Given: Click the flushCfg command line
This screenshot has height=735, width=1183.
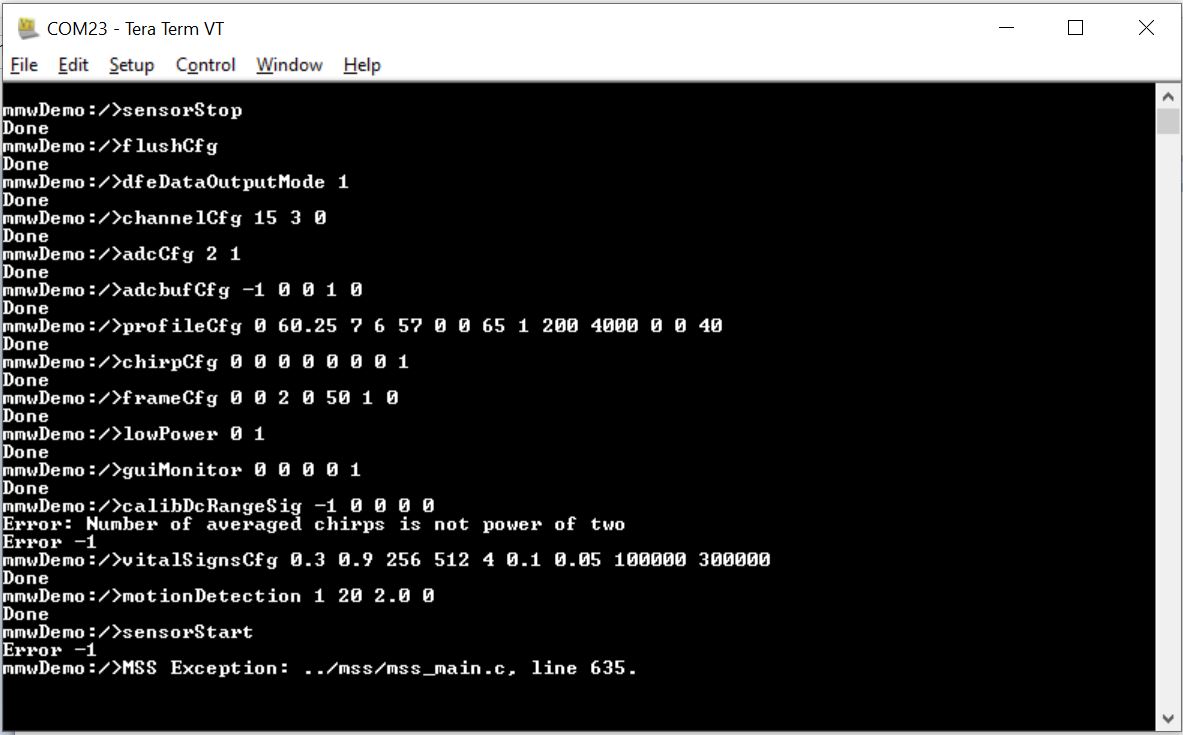Looking at the screenshot, I should point(110,146).
